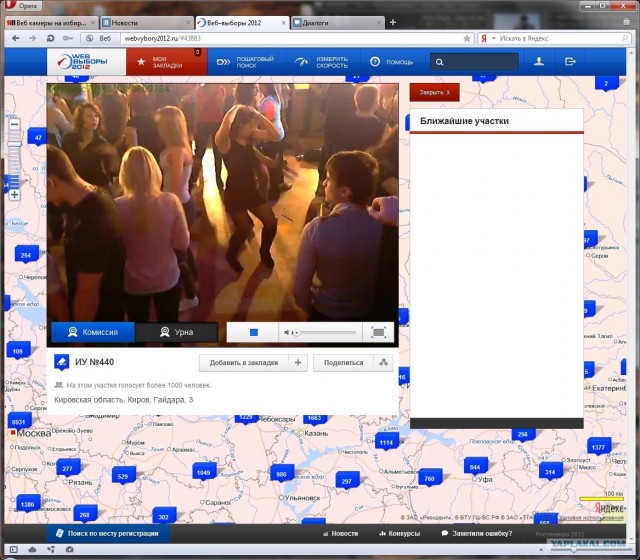Select map cluster marker 760

pos(429,478)
